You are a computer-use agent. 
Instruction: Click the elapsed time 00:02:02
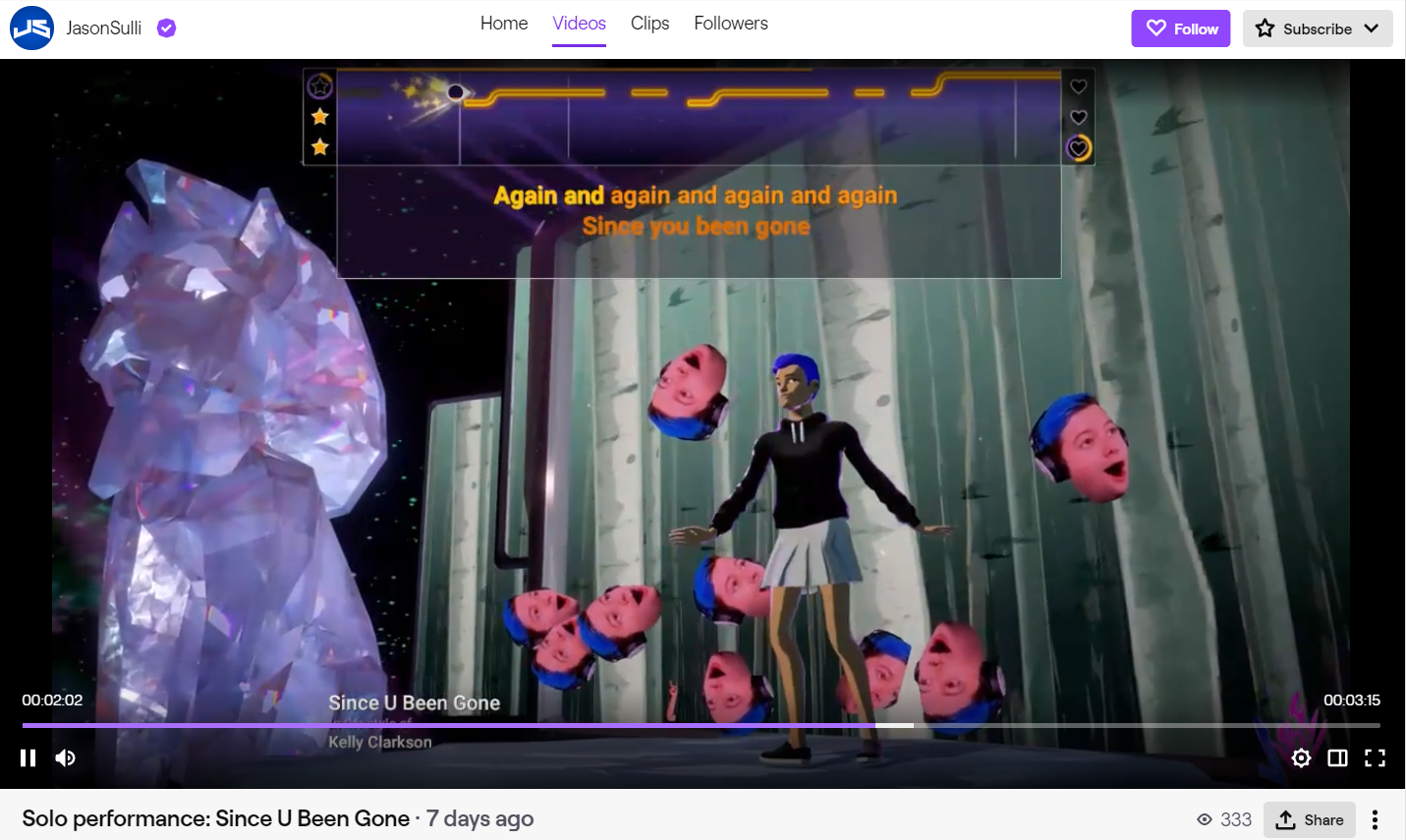click(x=52, y=700)
